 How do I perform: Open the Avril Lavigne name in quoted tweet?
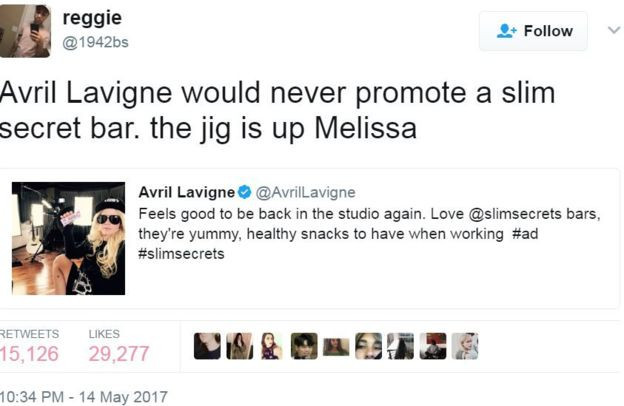pyautogui.click(x=187, y=193)
